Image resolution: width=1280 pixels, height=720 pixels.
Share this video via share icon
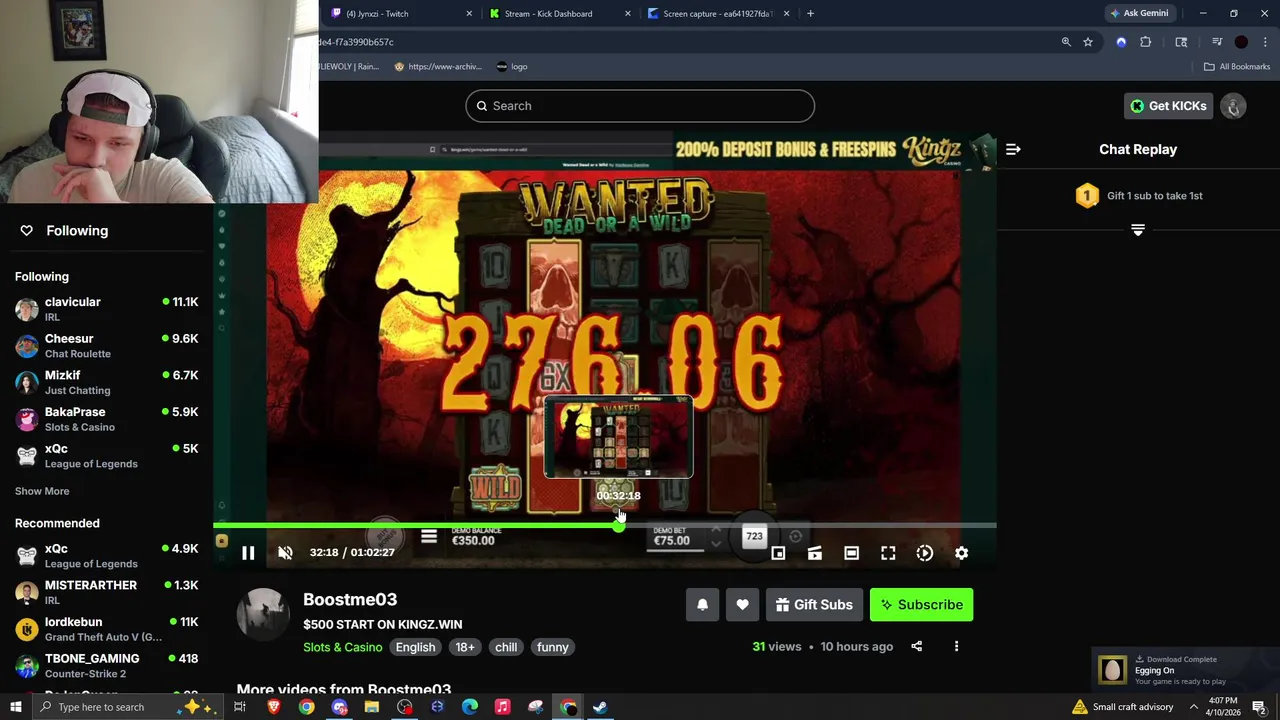click(917, 646)
